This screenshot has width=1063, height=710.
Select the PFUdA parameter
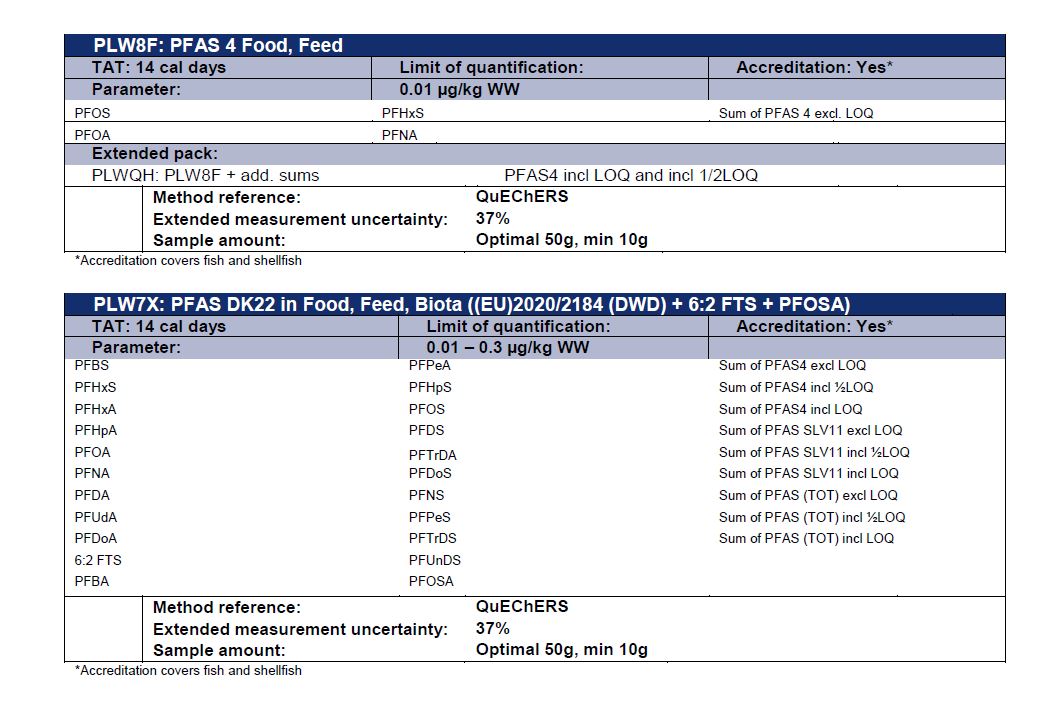(95, 517)
